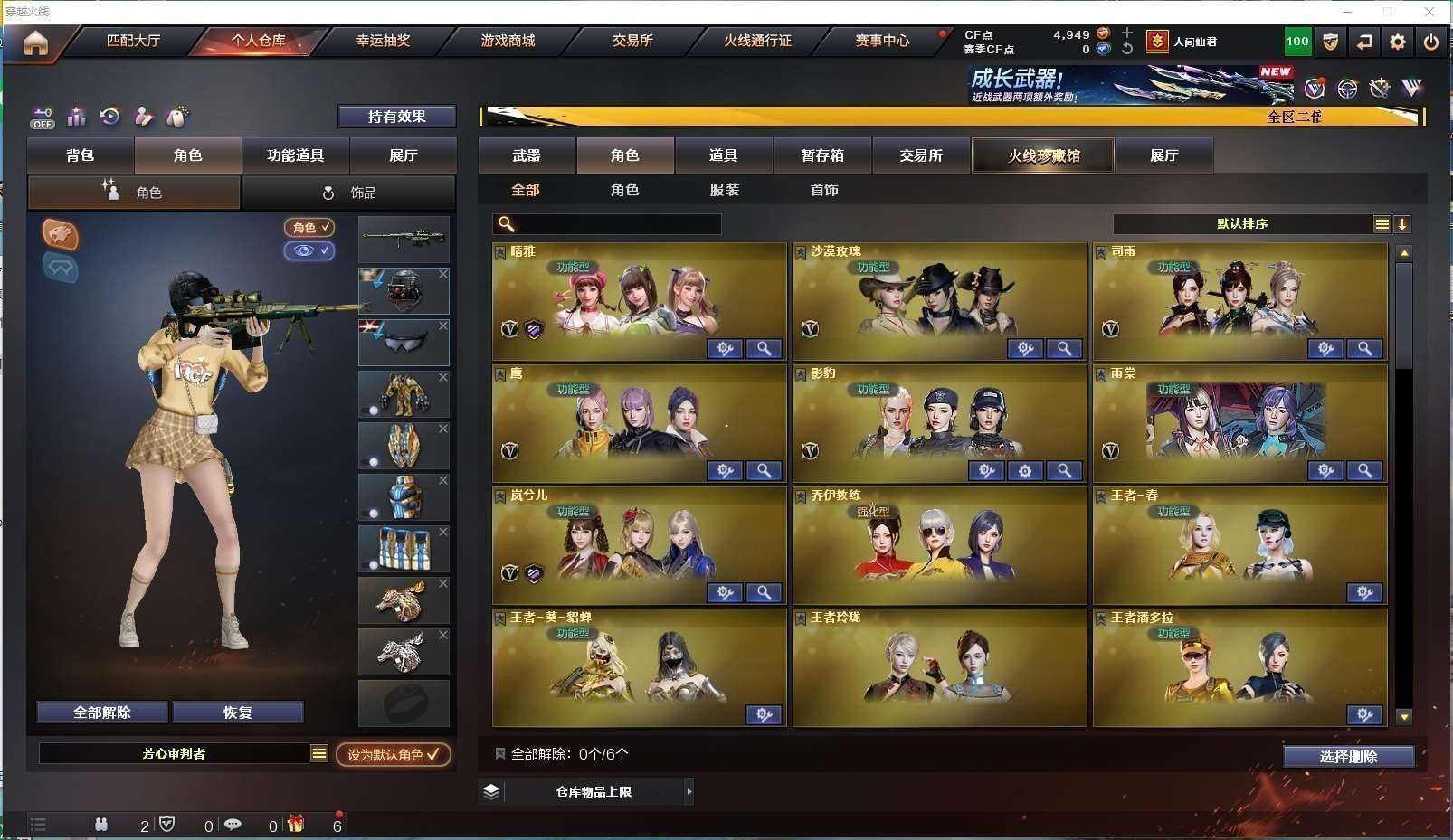Click the magnifier icon on the 晴雅 card
The width and height of the screenshot is (1453, 840).
pos(764,348)
